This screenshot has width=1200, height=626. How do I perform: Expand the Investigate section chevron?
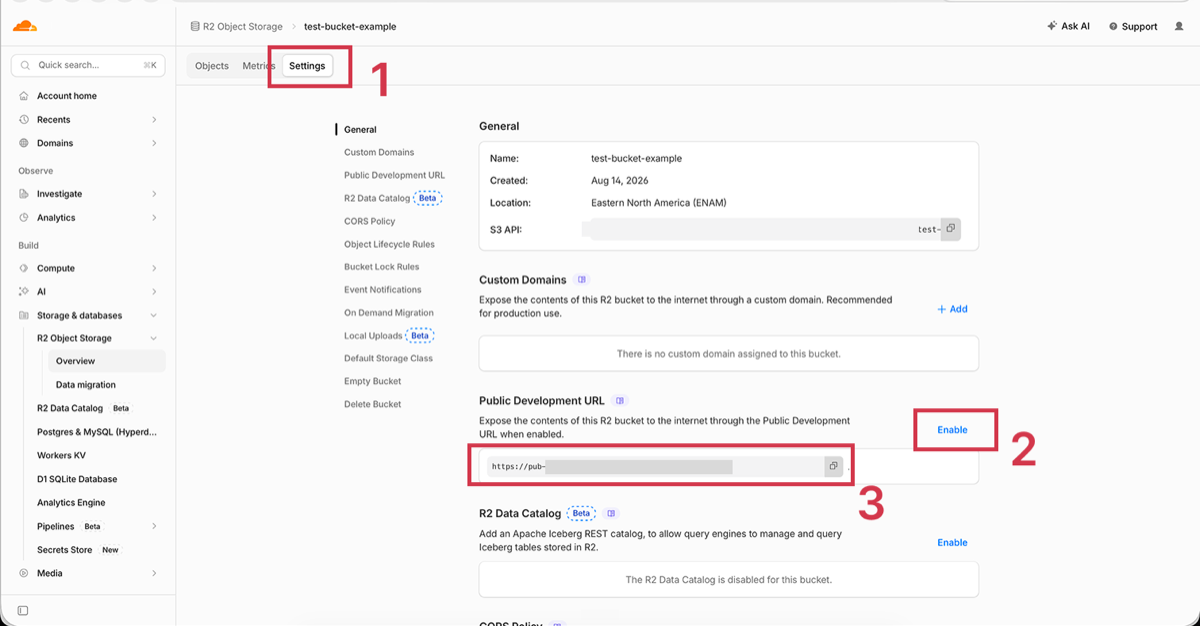coord(154,194)
